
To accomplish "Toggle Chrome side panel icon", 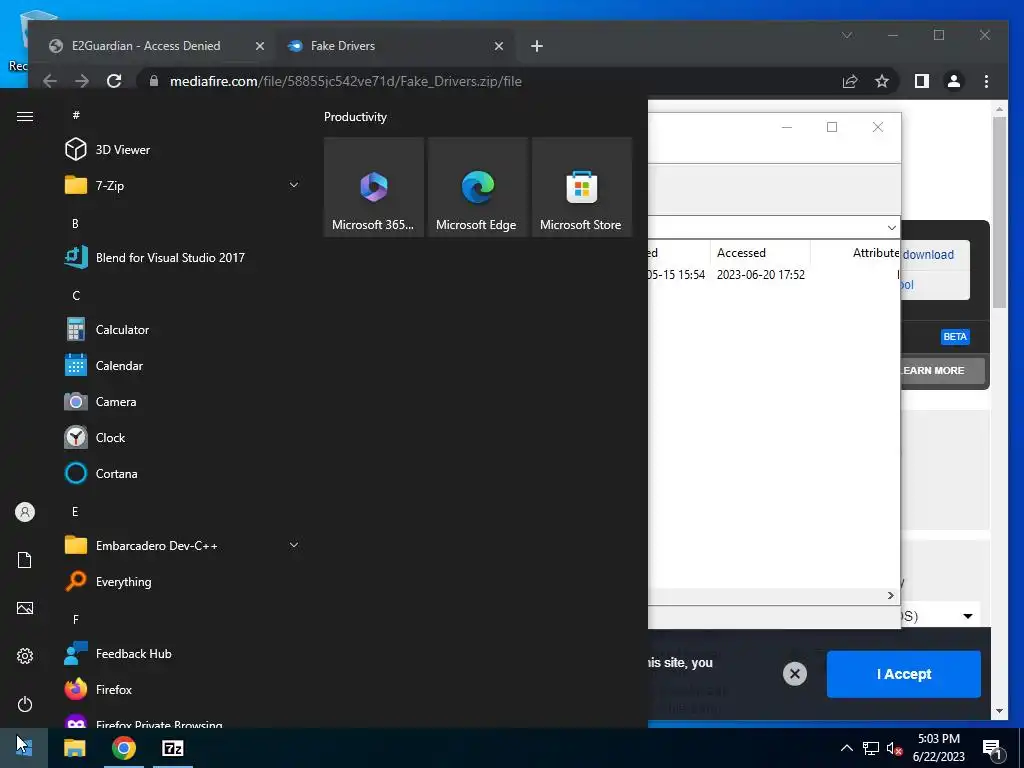I will tap(921, 81).
